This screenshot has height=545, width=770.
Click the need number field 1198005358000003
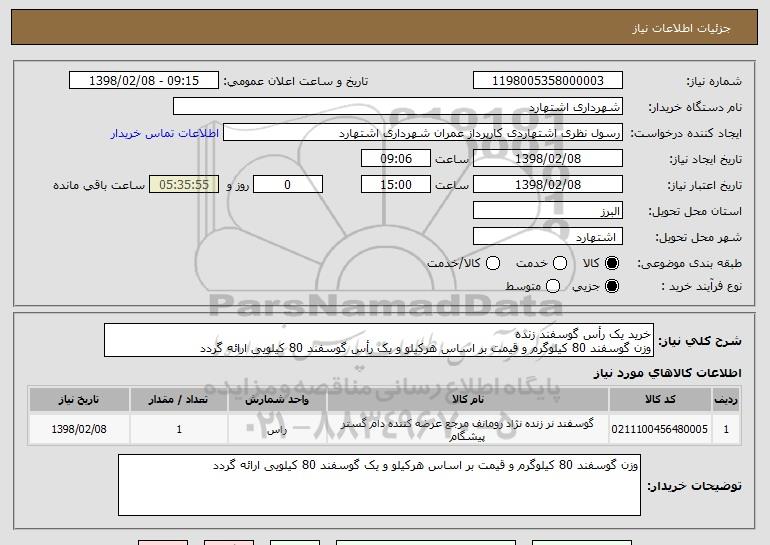coord(548,81)
